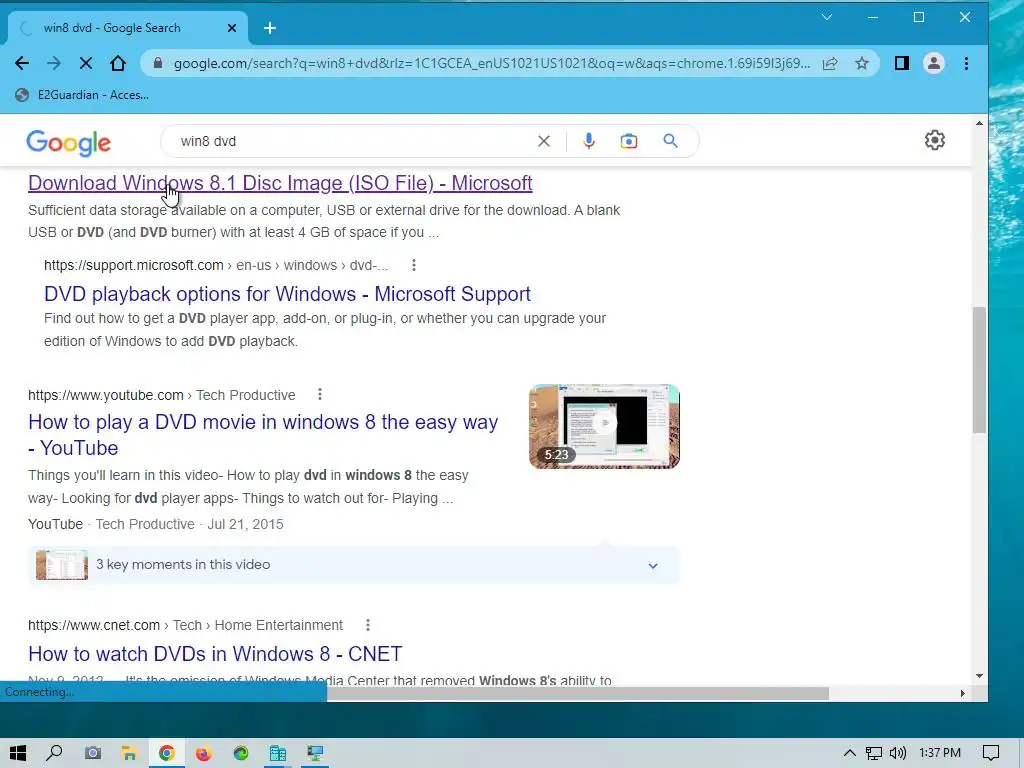This screenshot has height=768, width=1024.
Task: Stop loading the page with the X button
Action: 86,63
